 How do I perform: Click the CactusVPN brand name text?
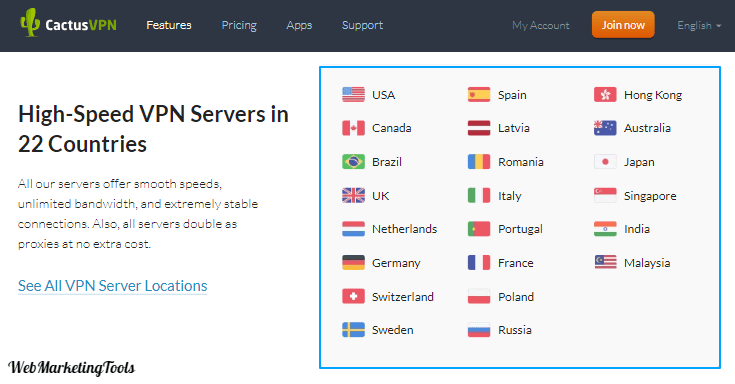(81, 25)
